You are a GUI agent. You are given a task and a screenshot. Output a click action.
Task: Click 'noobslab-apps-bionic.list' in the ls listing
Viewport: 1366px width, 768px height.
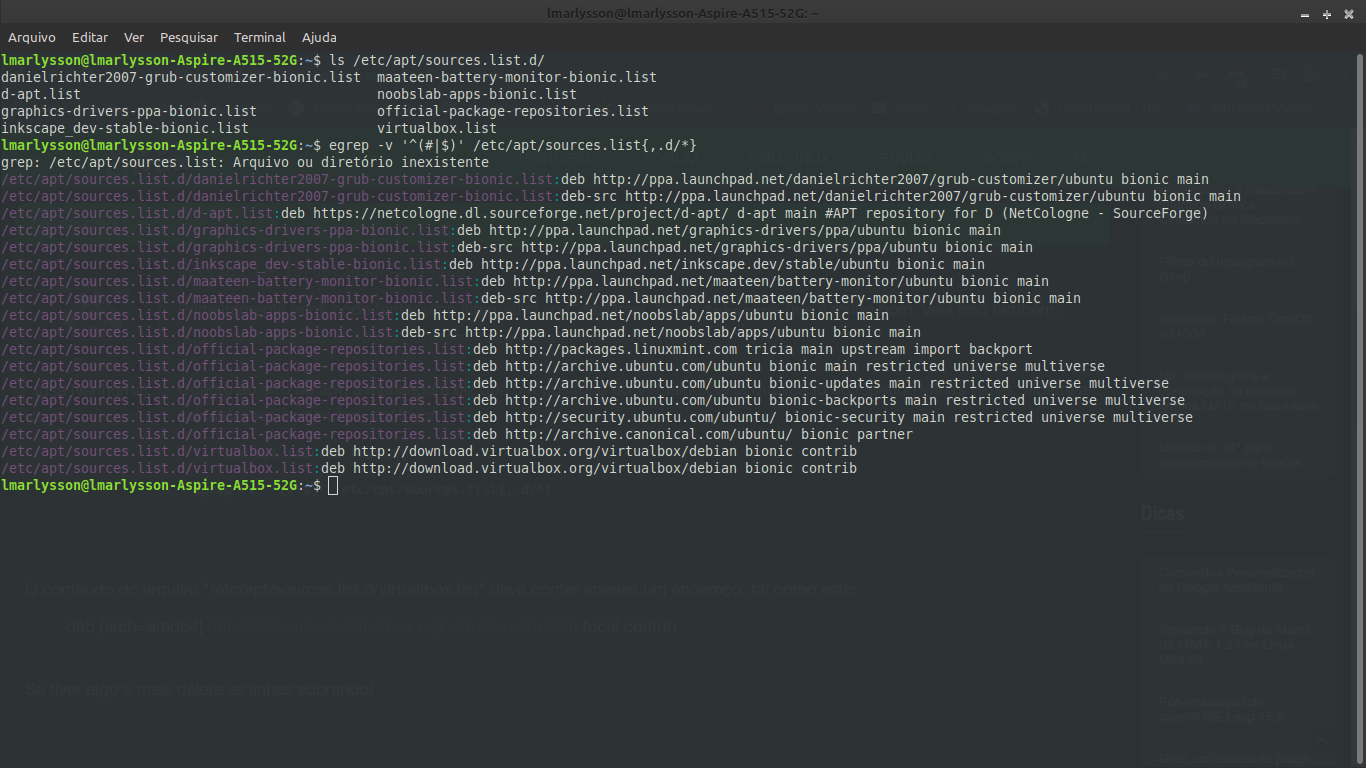tap(477, 94)
